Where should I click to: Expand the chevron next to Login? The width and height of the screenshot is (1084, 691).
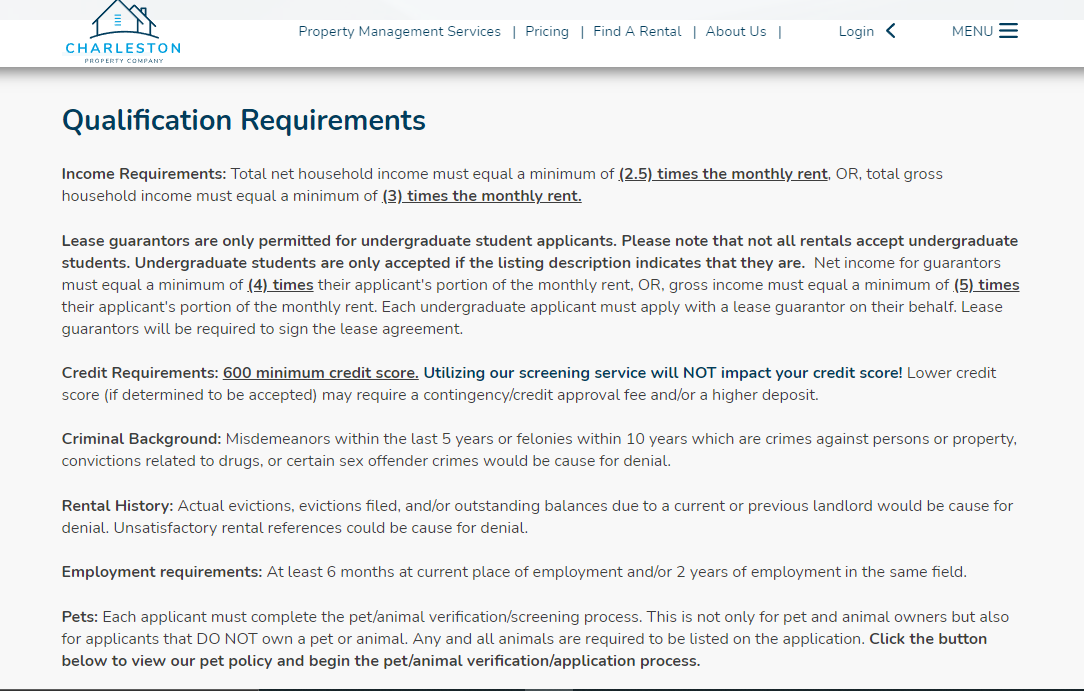(x=890, y=31)
